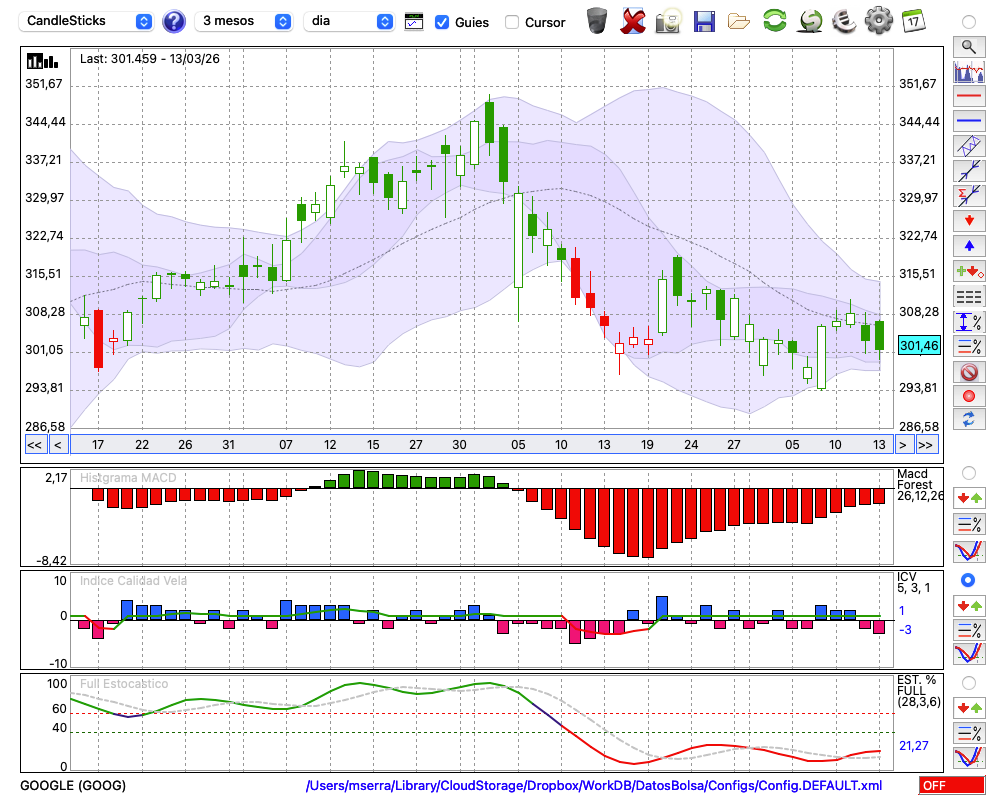Click the camera snapshot icon

(x=668, y=21)
